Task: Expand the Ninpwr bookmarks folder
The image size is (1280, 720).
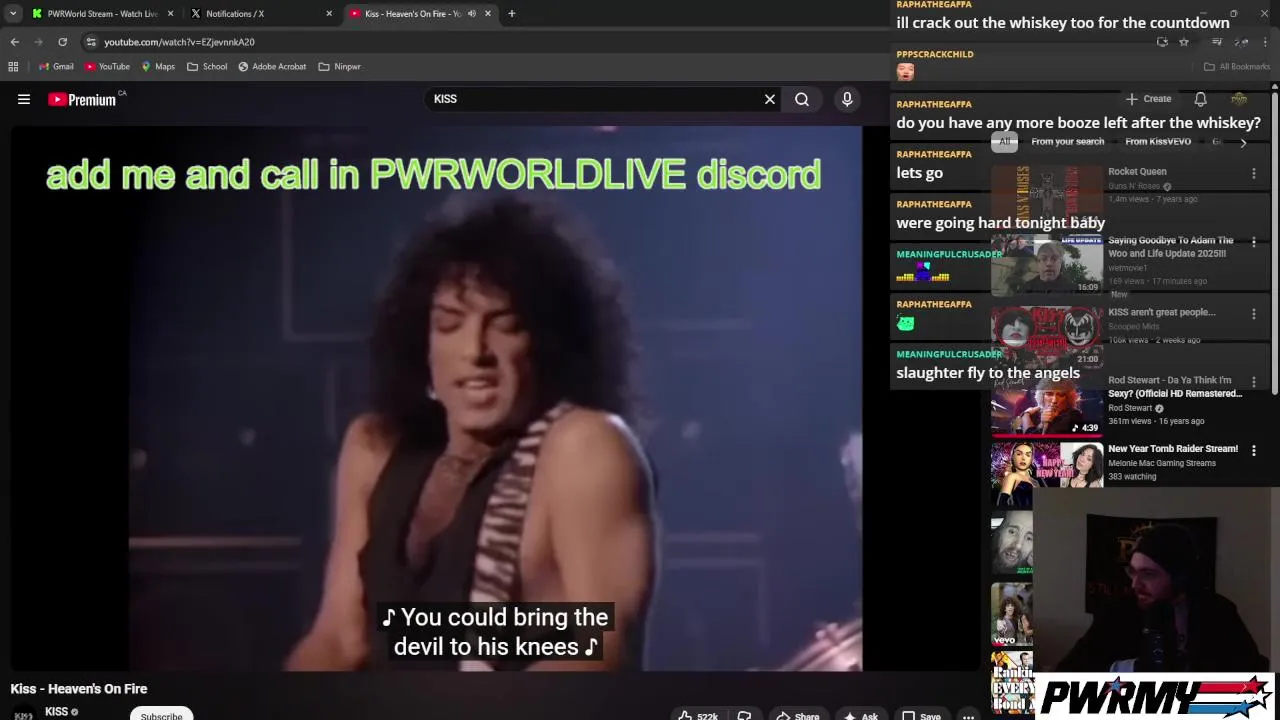Action: click(339, 67)
